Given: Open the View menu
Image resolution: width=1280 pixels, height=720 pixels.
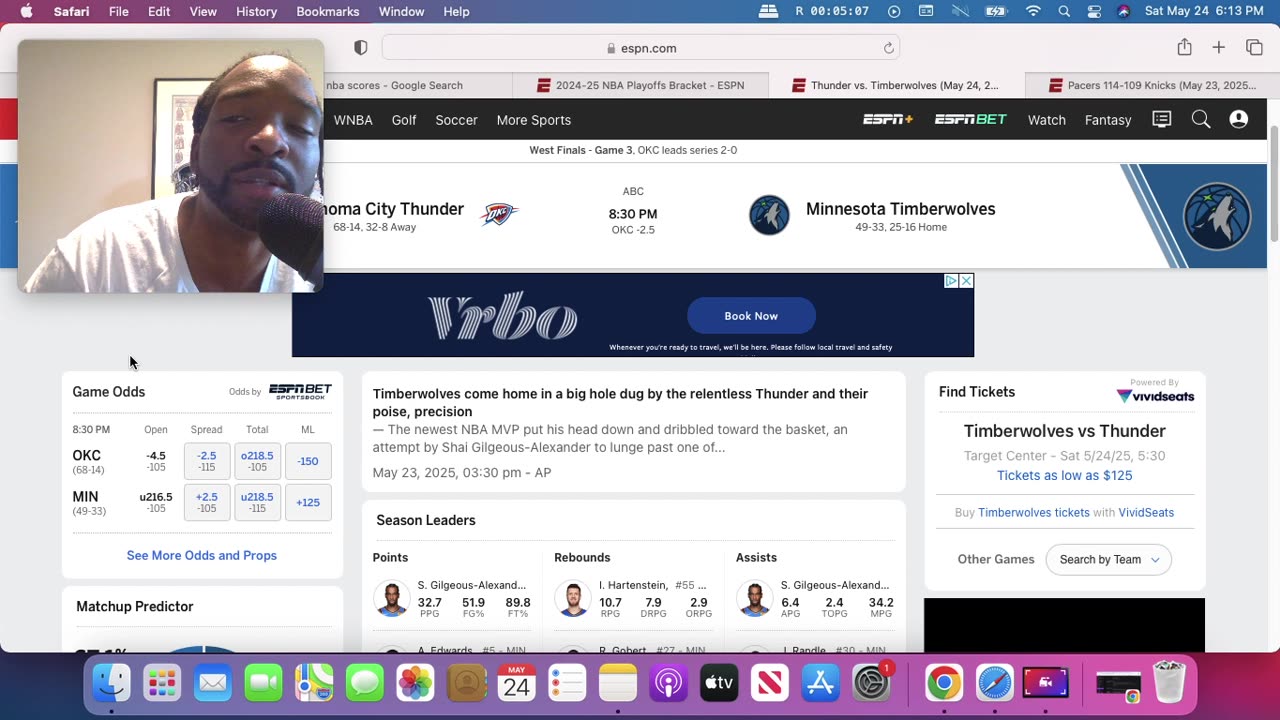Looking at the screenshot, I should 203,11.
